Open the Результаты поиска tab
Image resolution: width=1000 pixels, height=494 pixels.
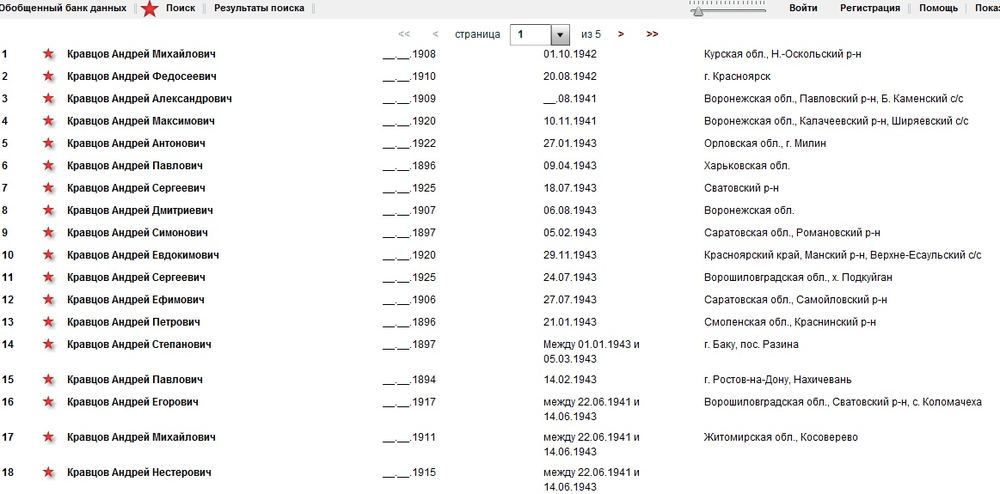[x=259, y=8]
